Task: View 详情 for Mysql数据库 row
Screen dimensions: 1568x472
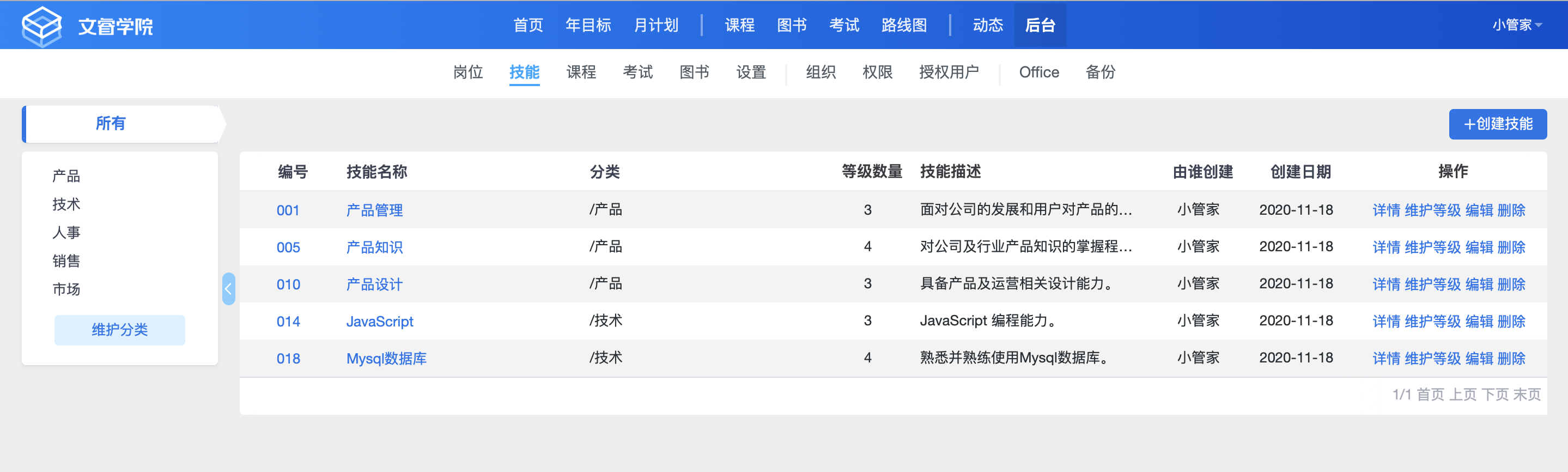Action: 1386,359
